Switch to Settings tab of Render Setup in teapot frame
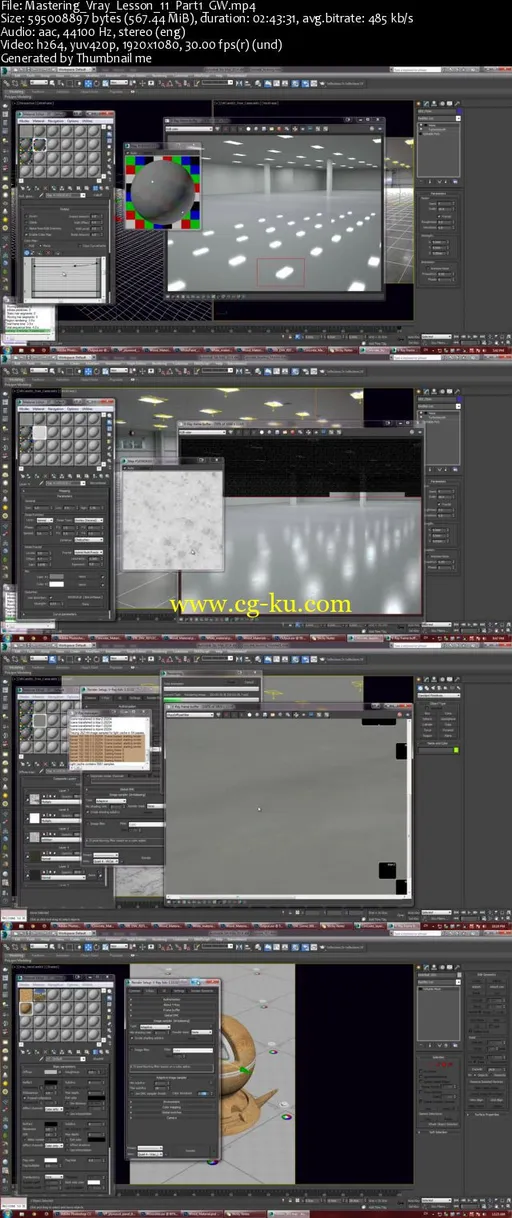The width and height of the screenshot is (512, 1218). tap(179, 990)
